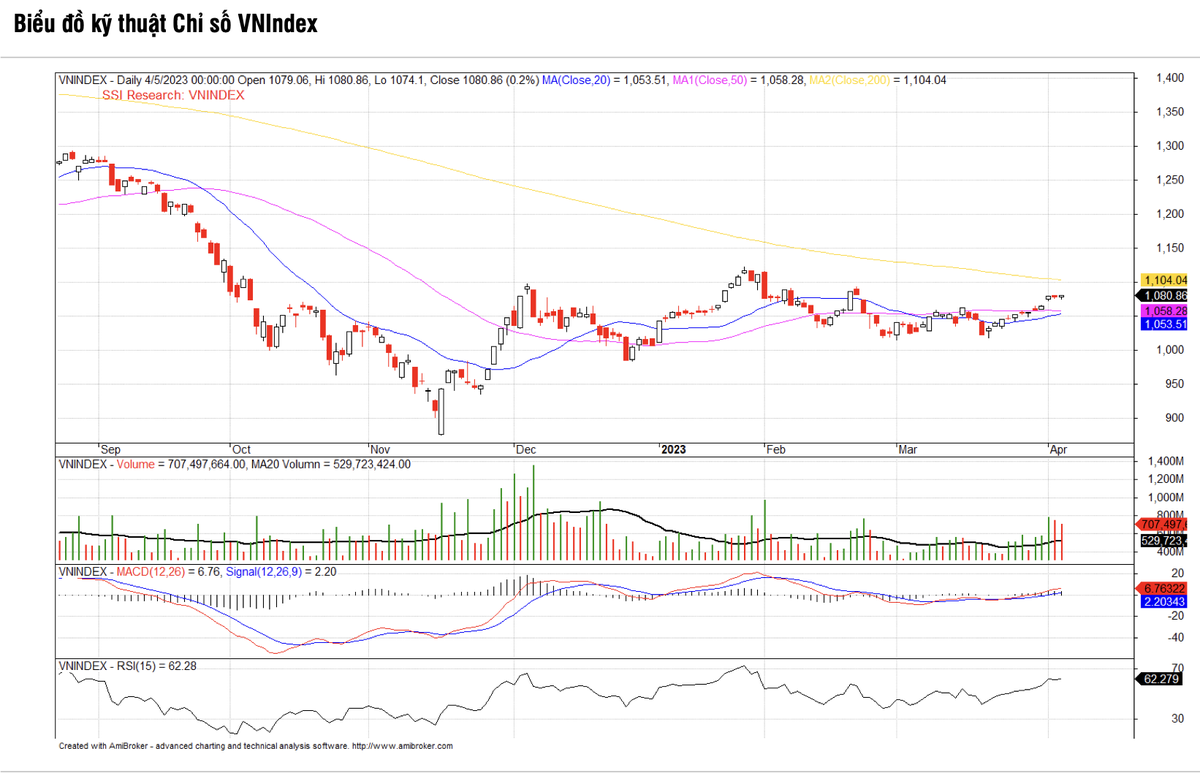This screenshot has width=1200, height=773.
Task: Click the black 529,723 MA20 volume tag
Action: [x=1164, y=540]
